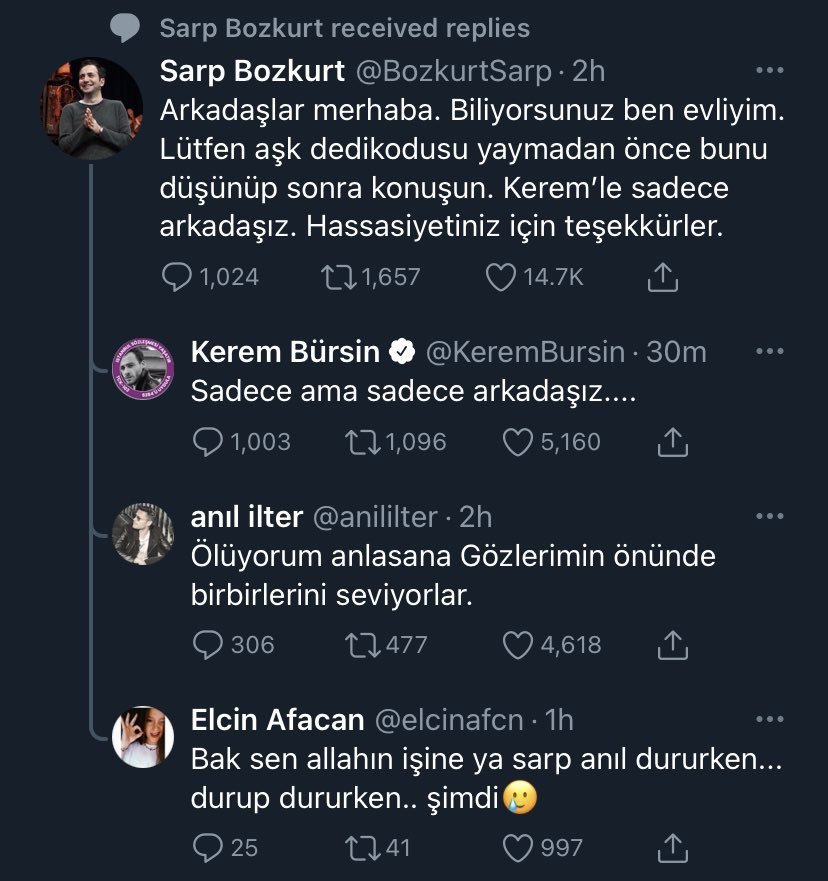Like anıl ilter's tweet

click(x=517, y=645)
